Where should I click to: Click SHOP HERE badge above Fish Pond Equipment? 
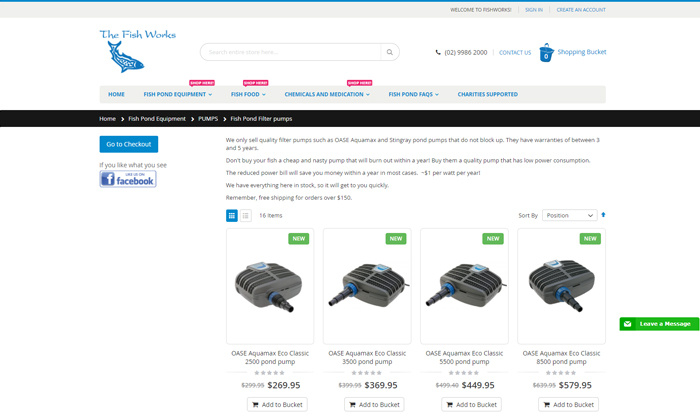(202, 83)
